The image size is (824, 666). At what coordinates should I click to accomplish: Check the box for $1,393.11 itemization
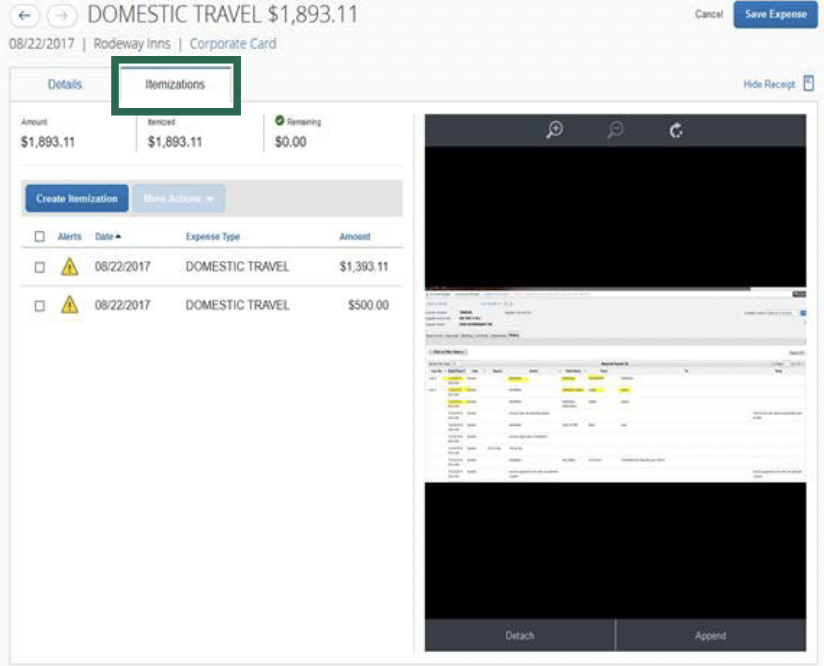[40, 267]
